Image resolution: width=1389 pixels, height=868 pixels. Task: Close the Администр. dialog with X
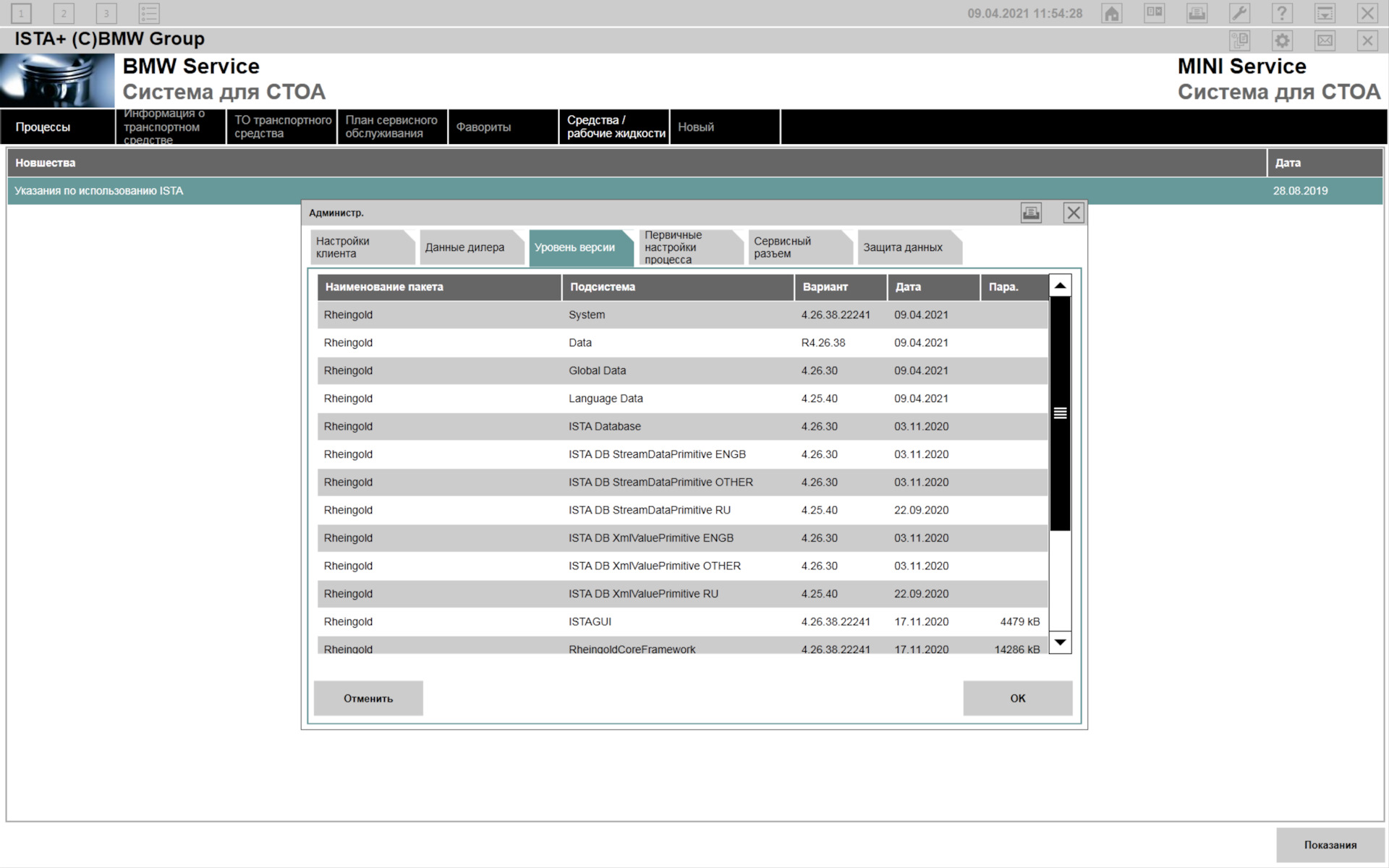(1074, 213)
